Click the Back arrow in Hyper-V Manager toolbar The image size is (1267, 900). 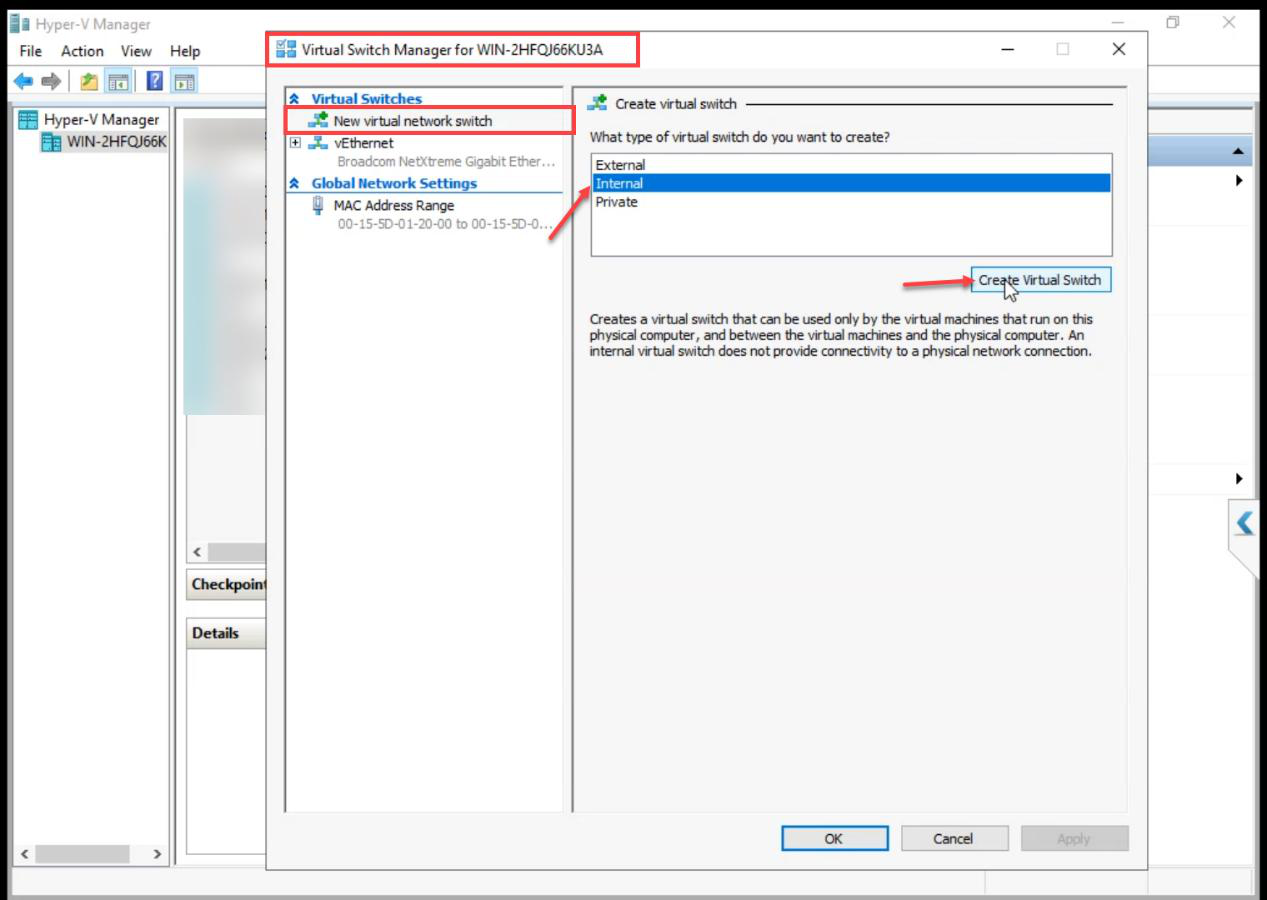pos(23,81)
